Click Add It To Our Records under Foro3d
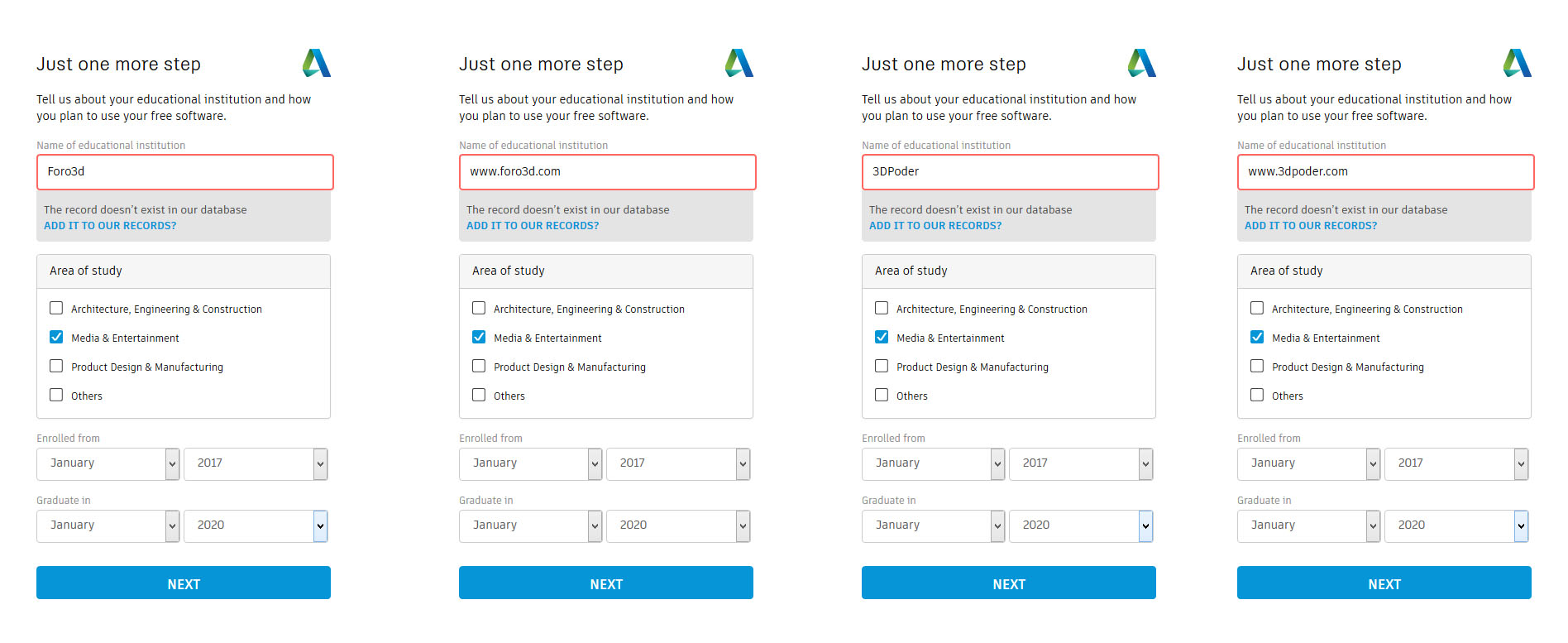 point(110,226)
